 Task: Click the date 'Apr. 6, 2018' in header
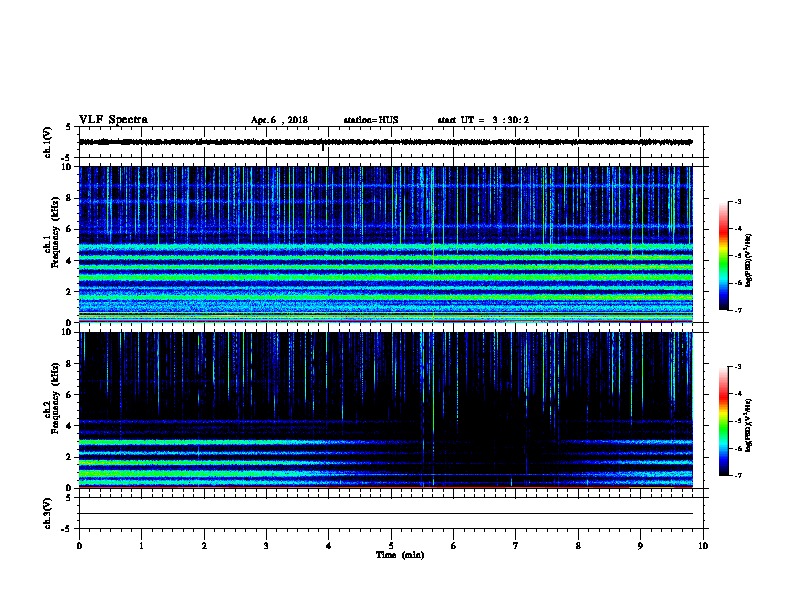(x=279, y=120)
